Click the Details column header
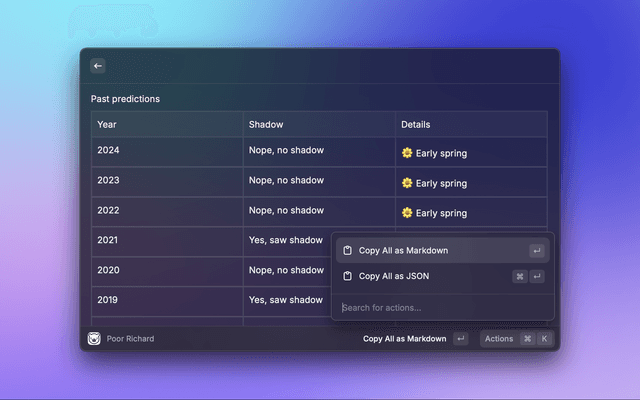The height and width of the screenshot is (400, 640). 416,124
